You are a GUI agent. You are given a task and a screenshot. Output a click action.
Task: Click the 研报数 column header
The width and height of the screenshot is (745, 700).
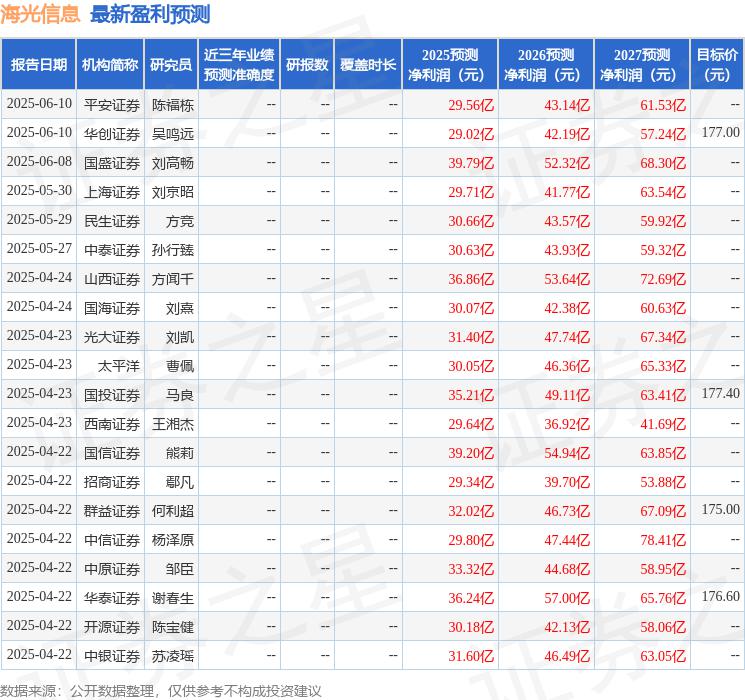pyautogui.click(x=307, y=64)
